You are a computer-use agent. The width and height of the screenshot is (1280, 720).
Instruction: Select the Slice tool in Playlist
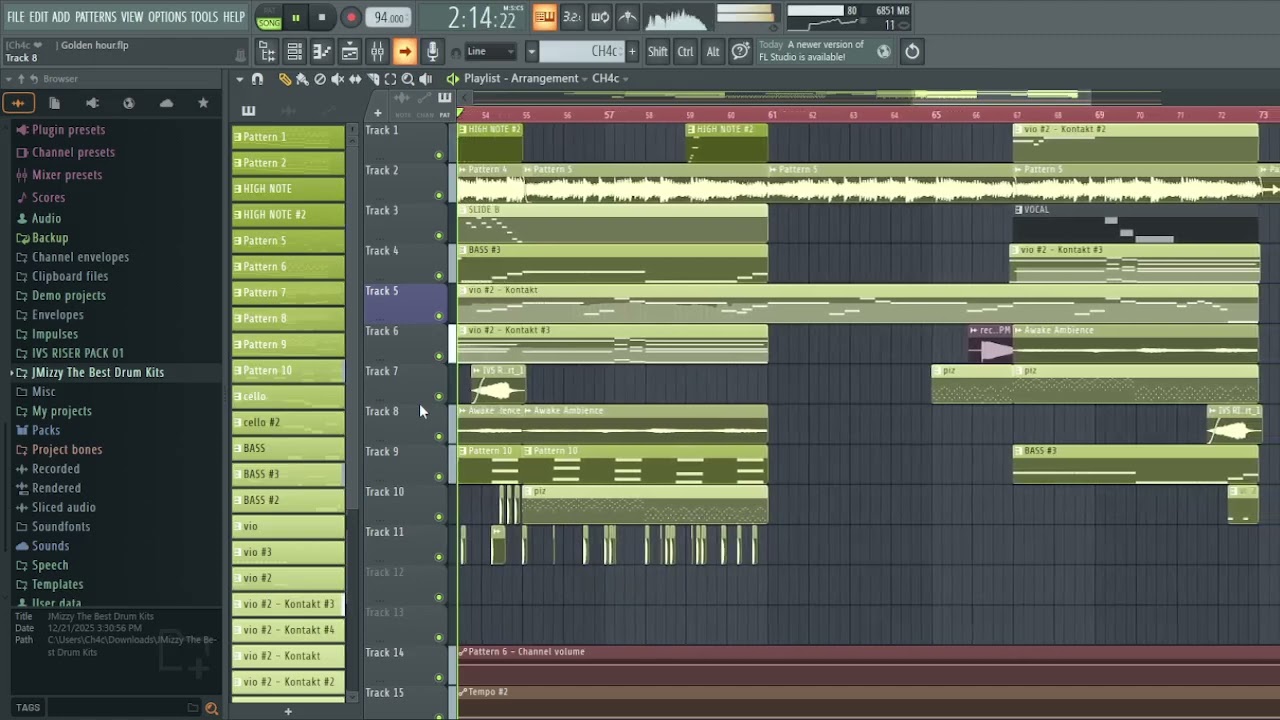[373, 79]
